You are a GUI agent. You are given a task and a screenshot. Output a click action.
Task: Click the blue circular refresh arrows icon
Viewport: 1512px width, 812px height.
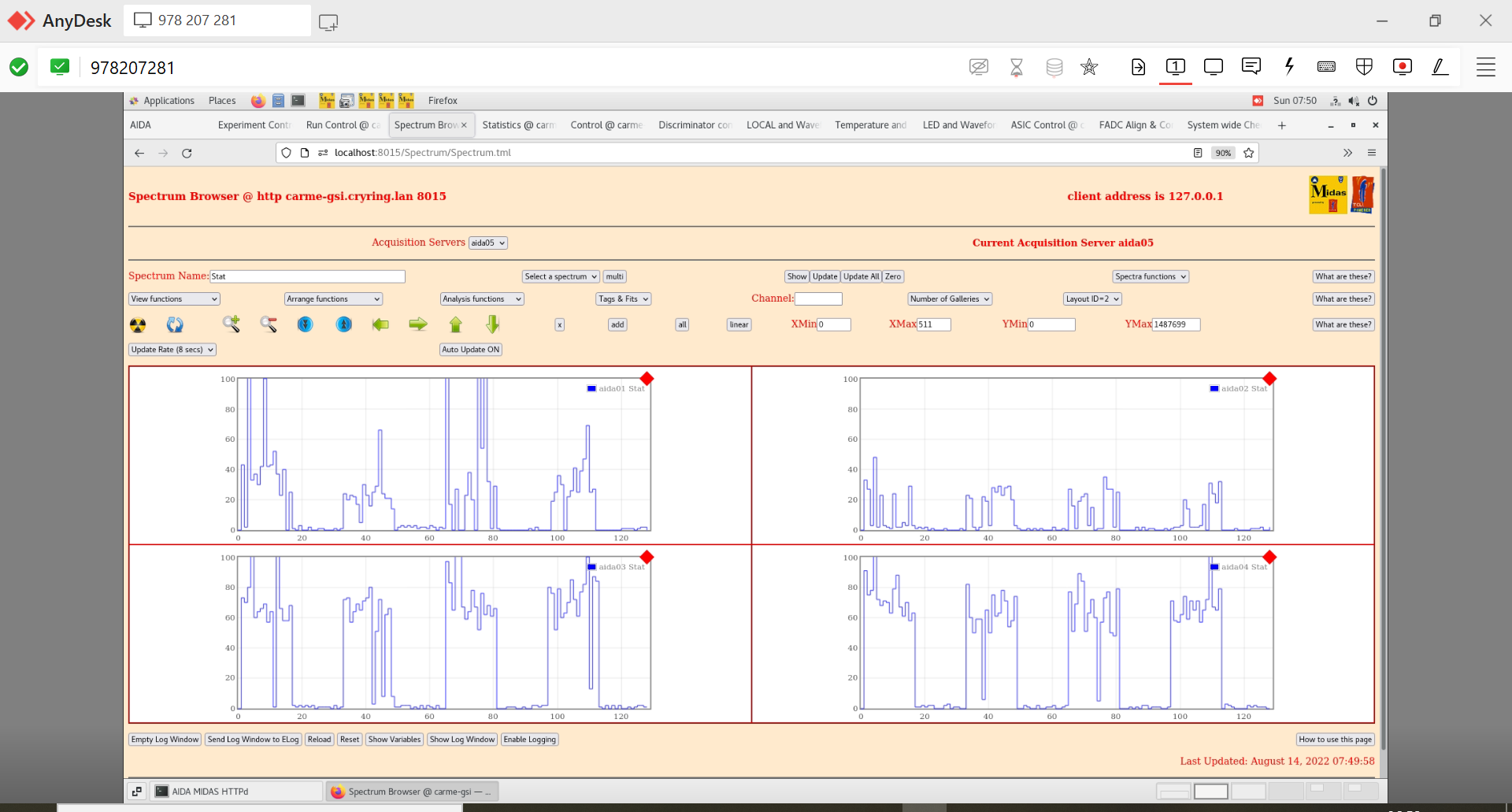tap(175, 324)
